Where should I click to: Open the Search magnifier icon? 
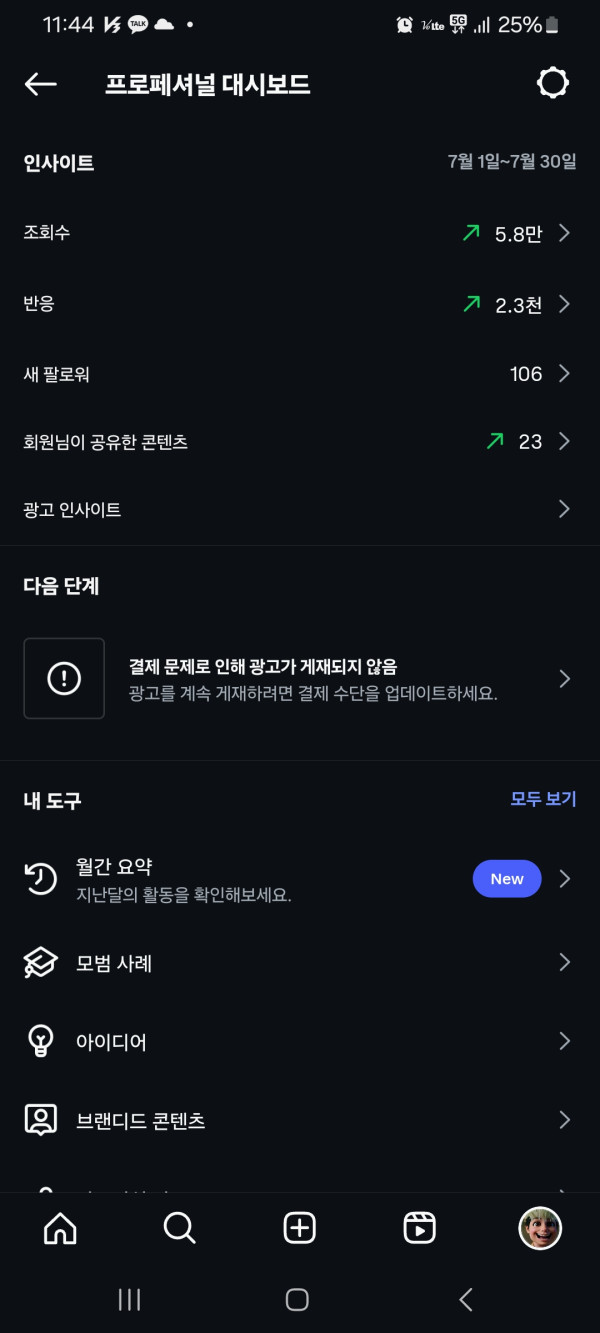point(179,1228)
